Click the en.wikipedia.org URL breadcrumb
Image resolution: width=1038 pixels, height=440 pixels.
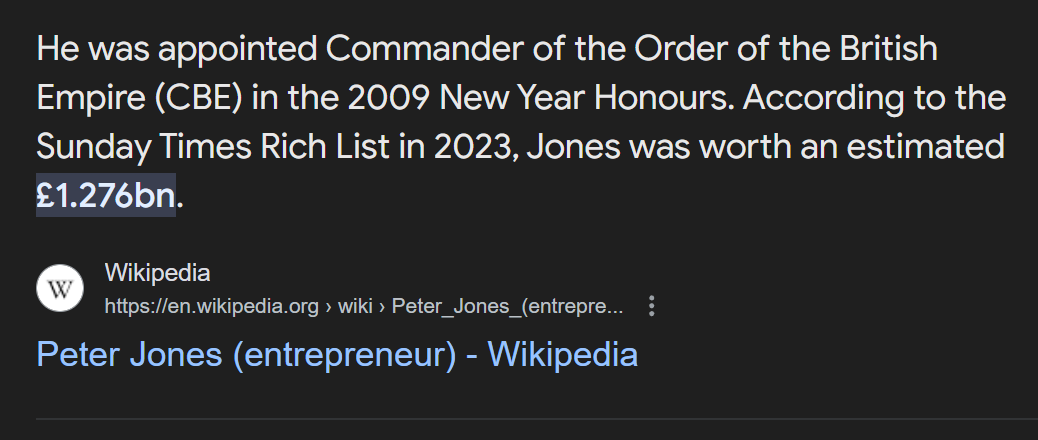click(x=211, y=306)
